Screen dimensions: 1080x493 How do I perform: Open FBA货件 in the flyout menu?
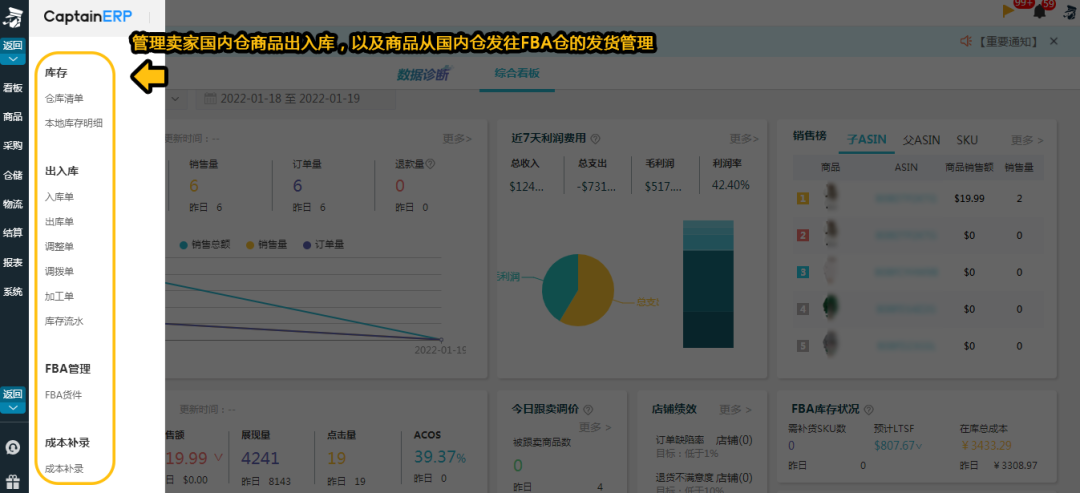[63, 395]
